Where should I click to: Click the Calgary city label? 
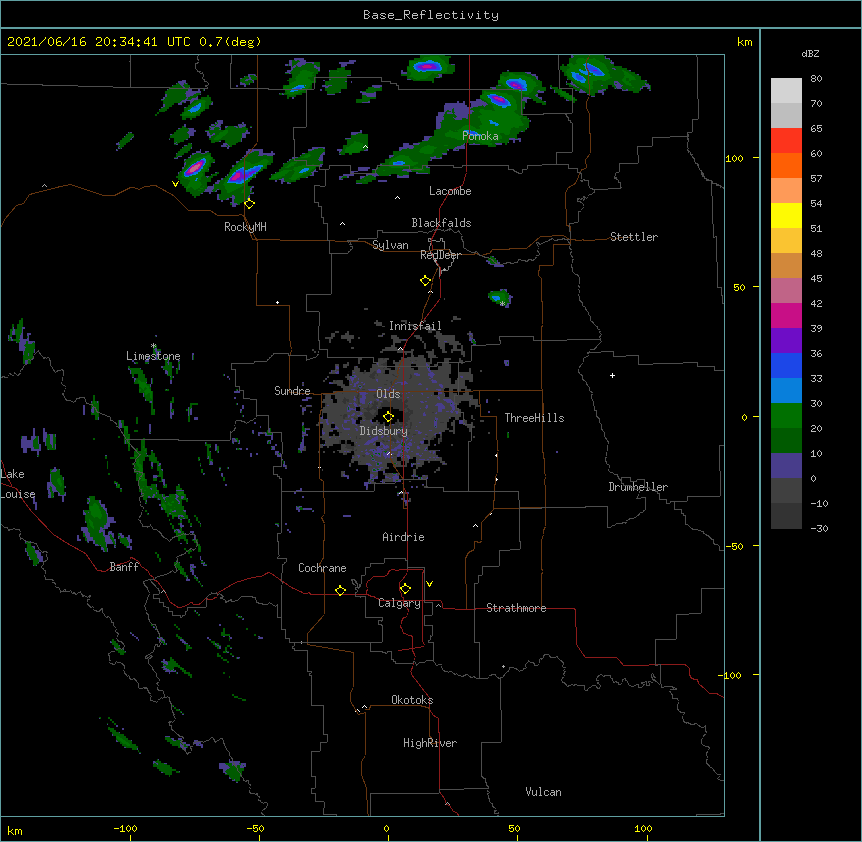399,603
